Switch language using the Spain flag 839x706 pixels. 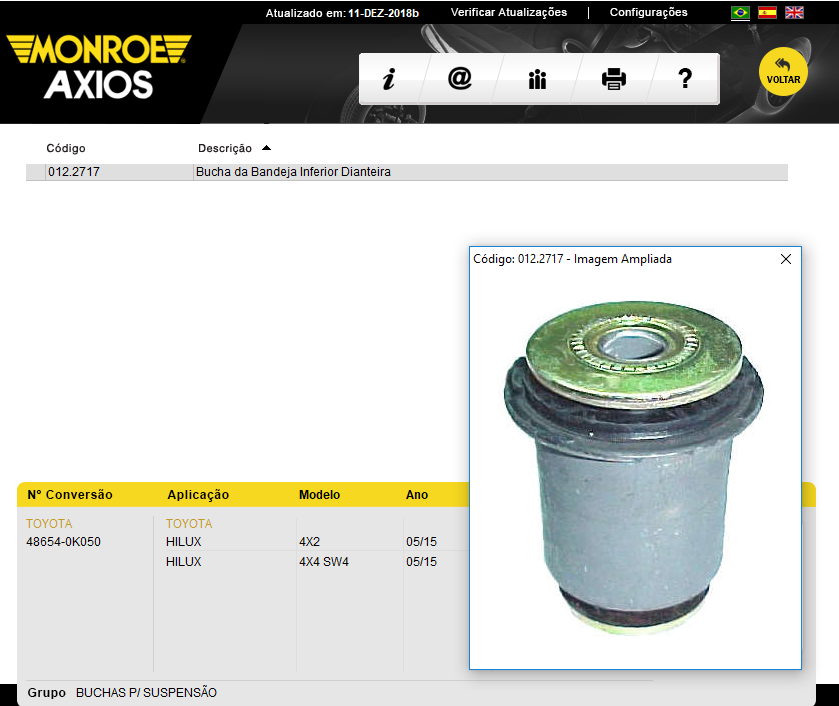coord(767,13)
